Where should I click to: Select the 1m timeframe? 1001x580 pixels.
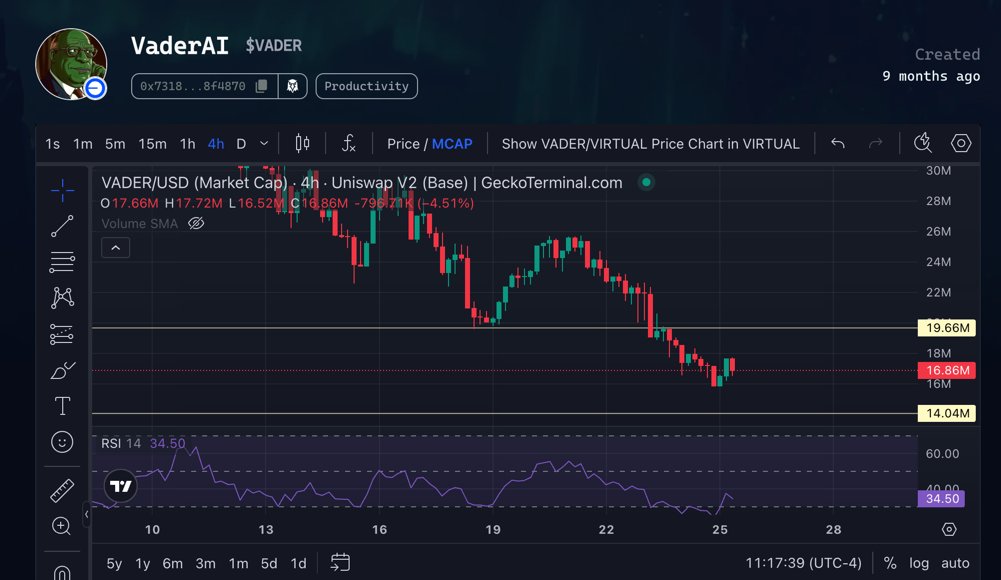click(82, 144)
